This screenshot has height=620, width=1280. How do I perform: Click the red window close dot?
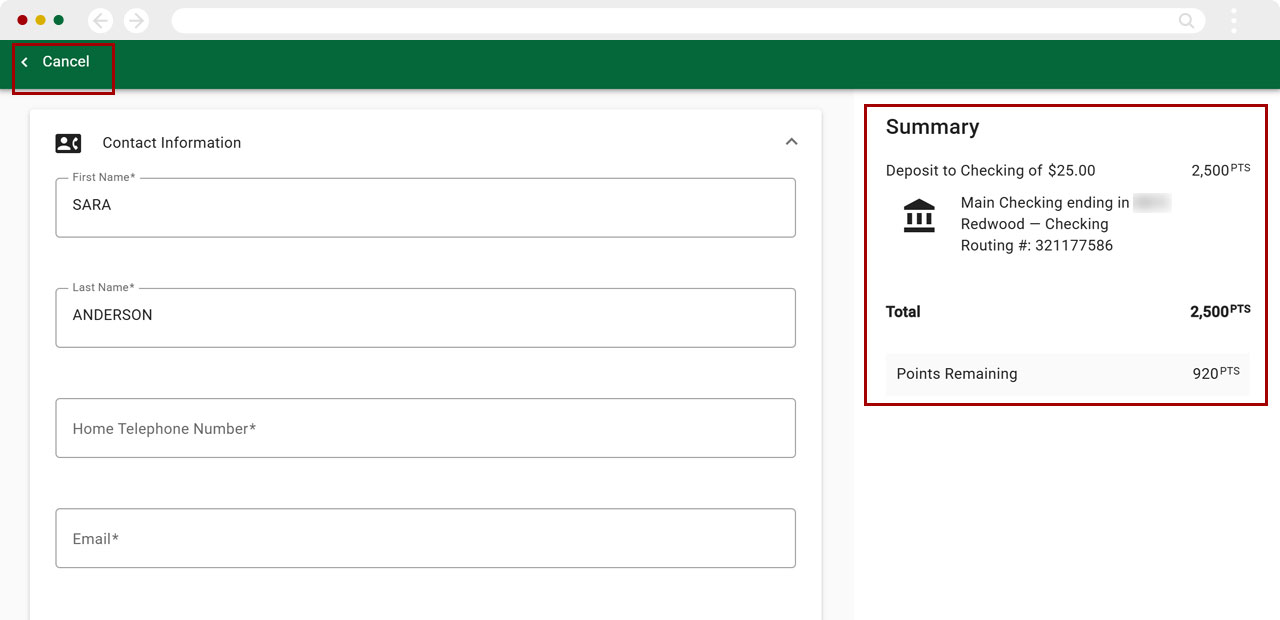(22, 20)
